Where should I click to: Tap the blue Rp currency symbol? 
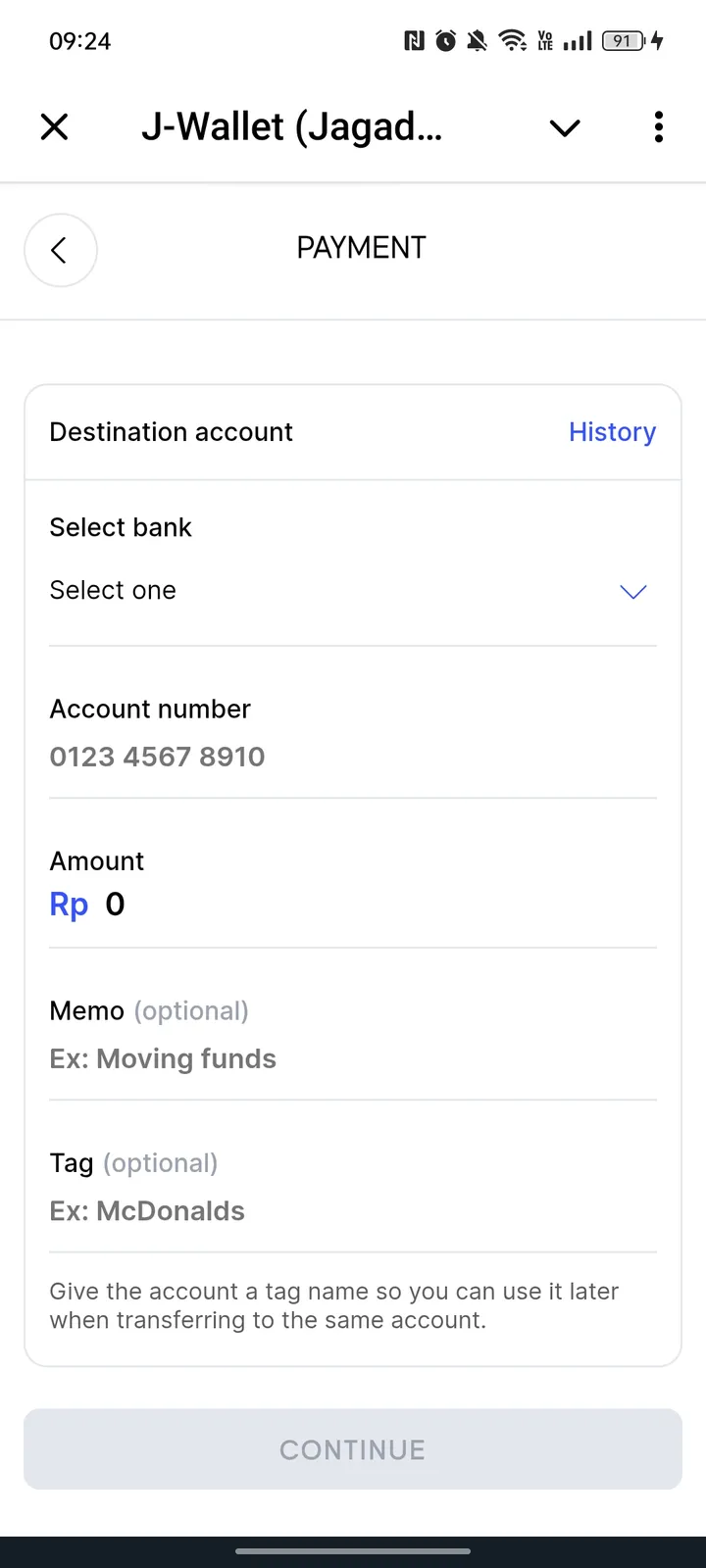point(69,905)
